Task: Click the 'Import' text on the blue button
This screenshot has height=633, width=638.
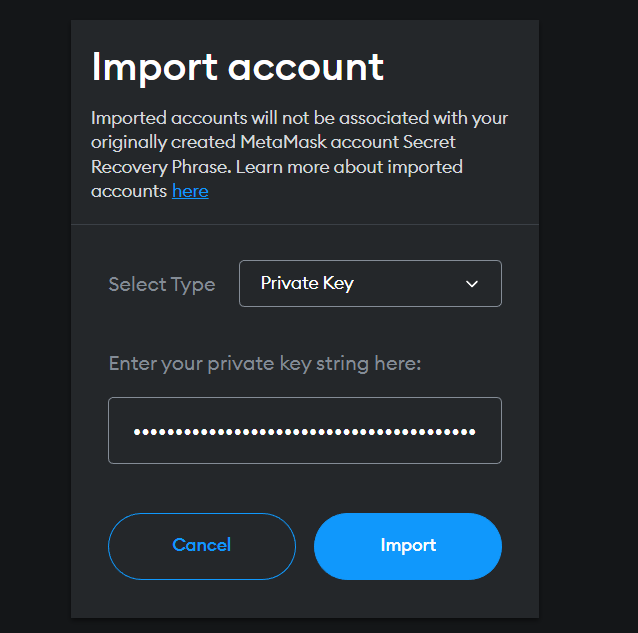Action: click(408, 546)
